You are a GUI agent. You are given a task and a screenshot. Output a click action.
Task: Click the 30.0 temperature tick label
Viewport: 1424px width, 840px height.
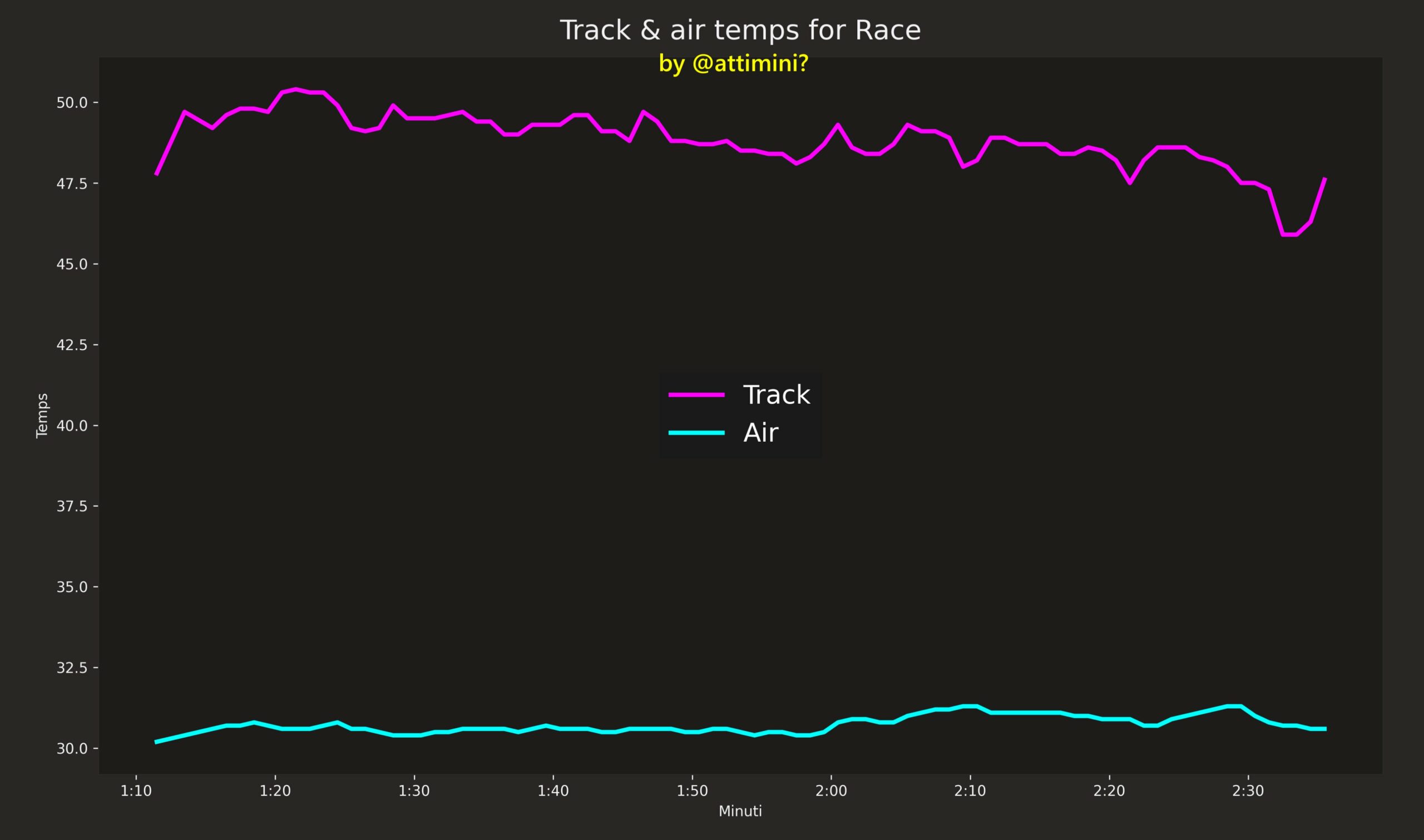pyautogui.click(x=72, y=748)
